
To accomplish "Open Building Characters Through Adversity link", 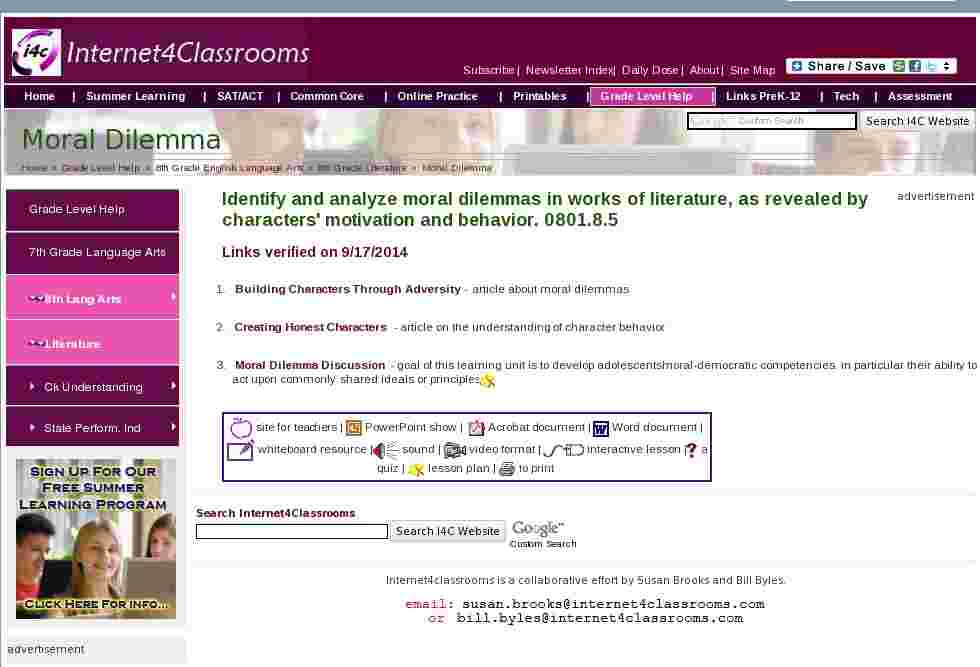I will point(348,289).
